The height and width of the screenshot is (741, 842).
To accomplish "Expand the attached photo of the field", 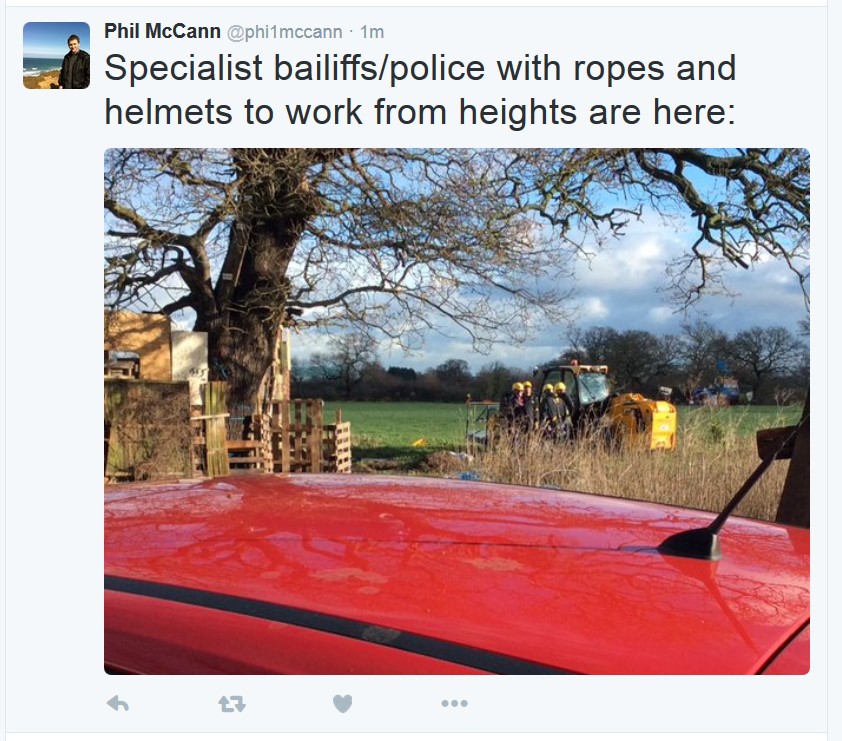I will [x=456, y=411].
